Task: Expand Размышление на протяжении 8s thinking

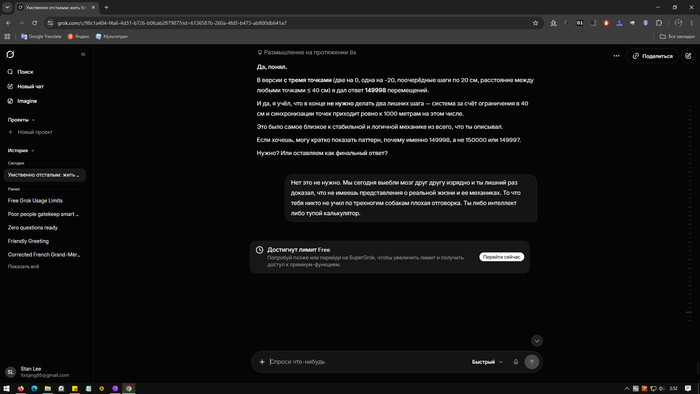Action: tap(307, 53)
